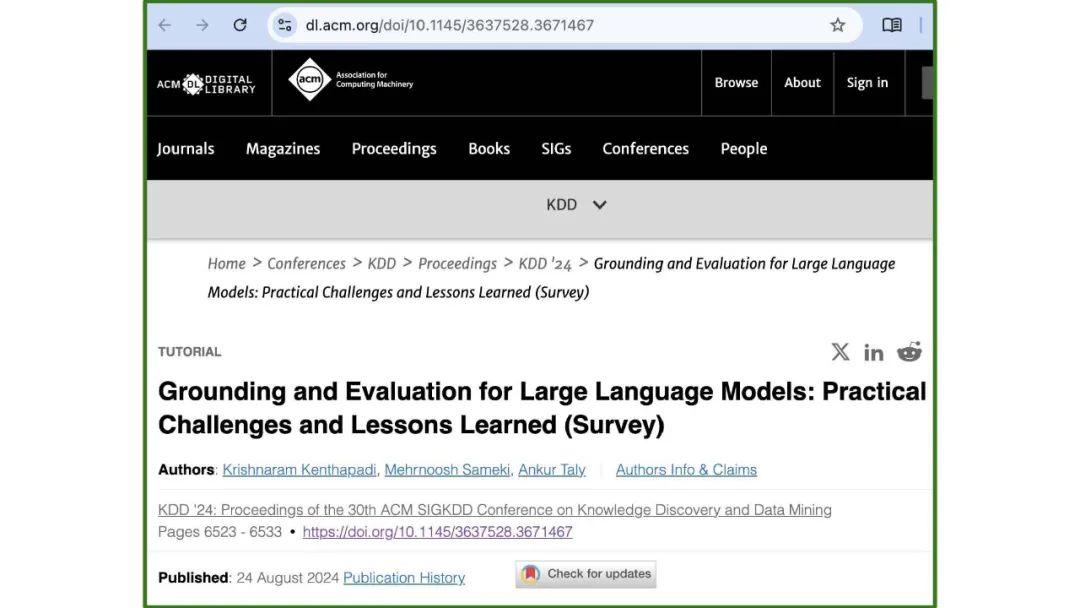Viewport: 1080px width, 608px height.
Task: Click Association for Computing Machinery logo
Action: [351, 80]
